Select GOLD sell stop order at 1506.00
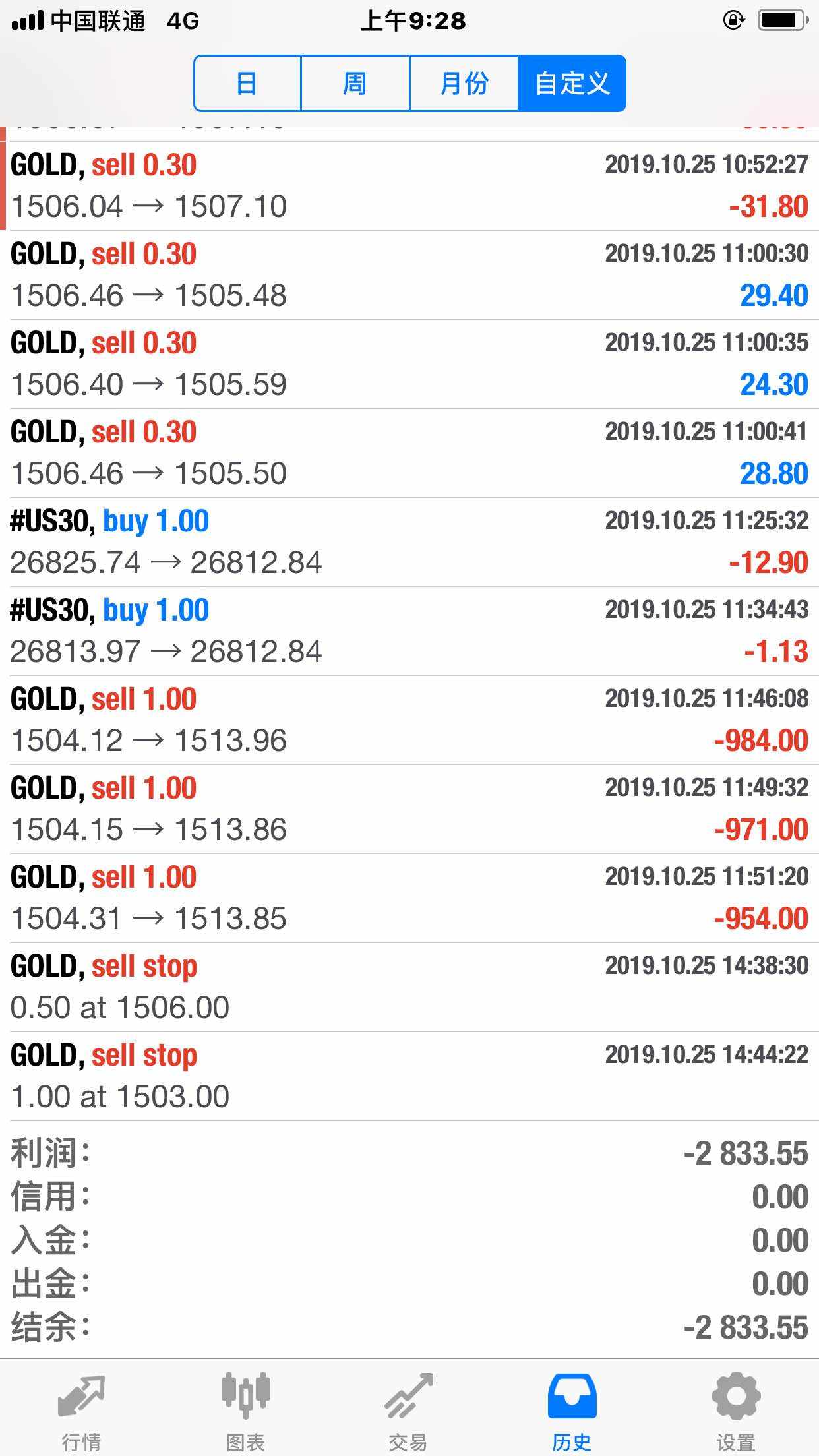Screen dimensions: 819x1456 click(x=409, y=987)
